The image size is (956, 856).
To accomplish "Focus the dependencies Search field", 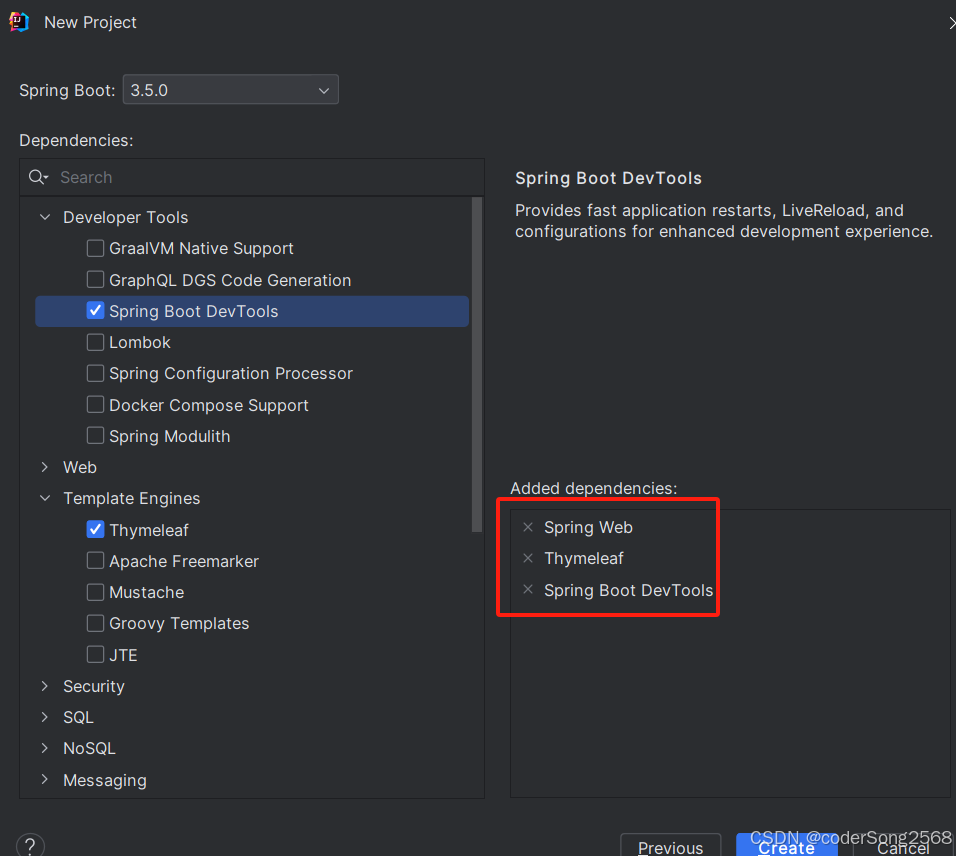I will coord(252,177).
